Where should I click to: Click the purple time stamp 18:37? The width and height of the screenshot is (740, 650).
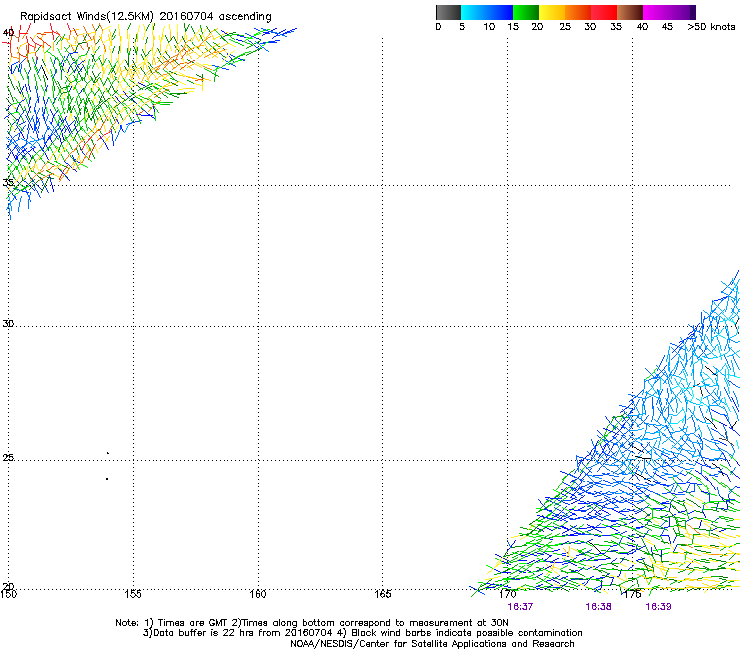(520, 607)
